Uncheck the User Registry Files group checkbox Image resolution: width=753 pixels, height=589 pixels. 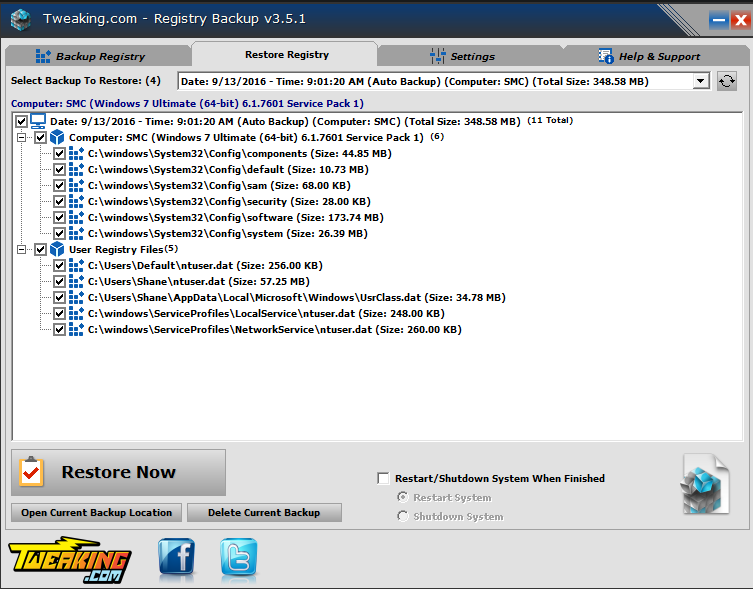point(40,249)
